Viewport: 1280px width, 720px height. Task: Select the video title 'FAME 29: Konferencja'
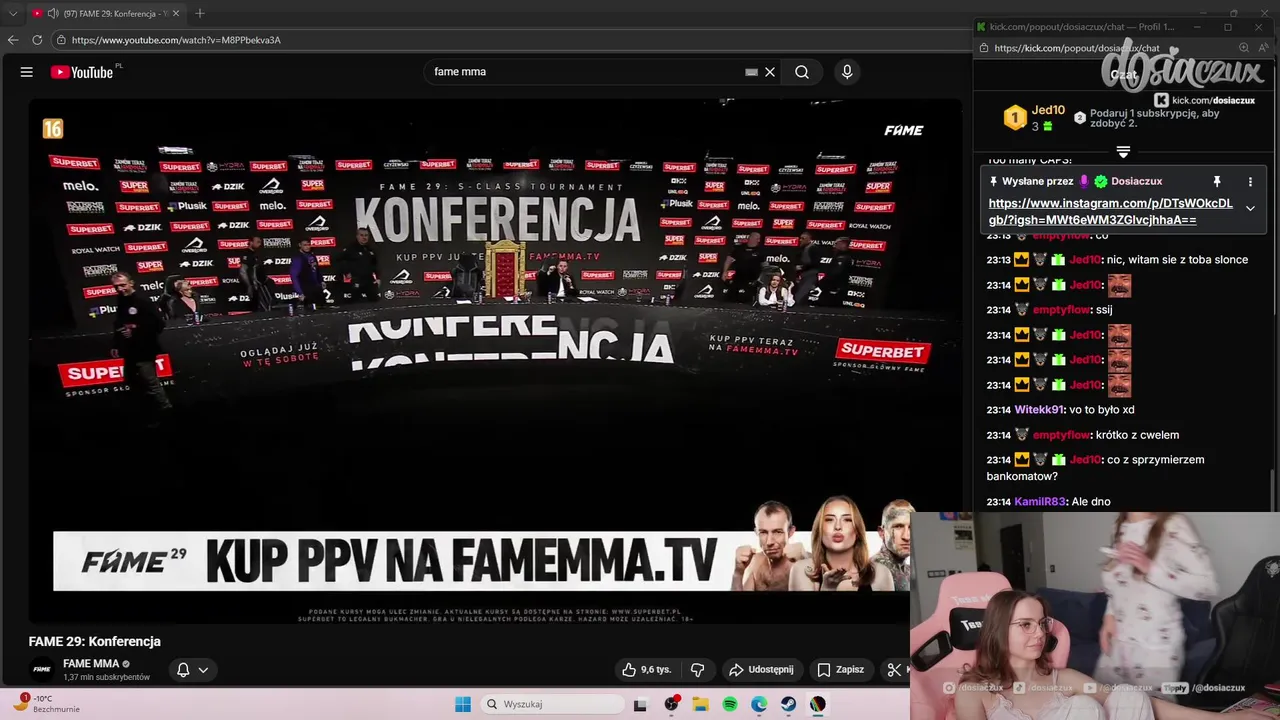coord(95,642)
